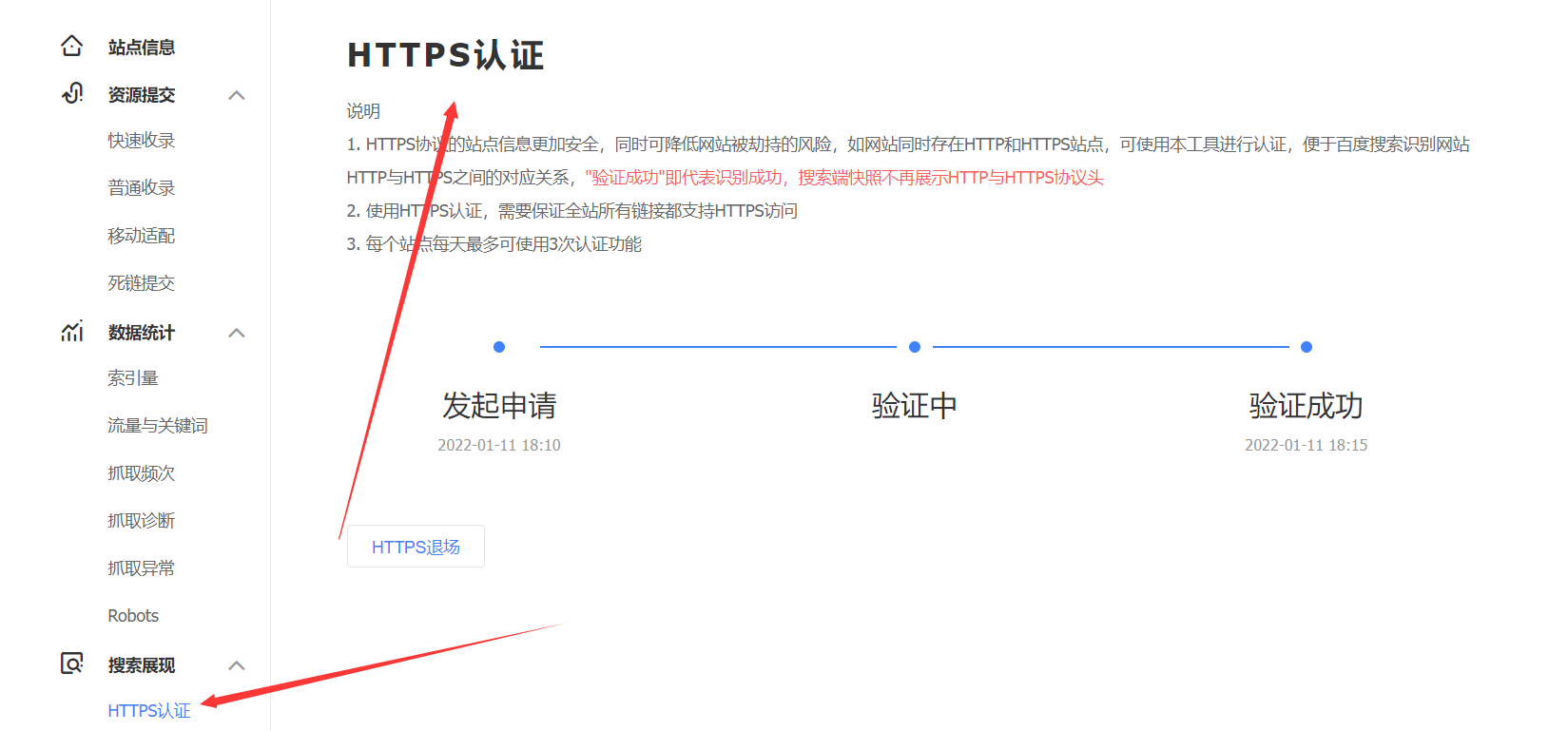Open 流量与关键词 report
Image resolution: width=1568 pixels, height=731 pixels.
click(x=158, y=426)
